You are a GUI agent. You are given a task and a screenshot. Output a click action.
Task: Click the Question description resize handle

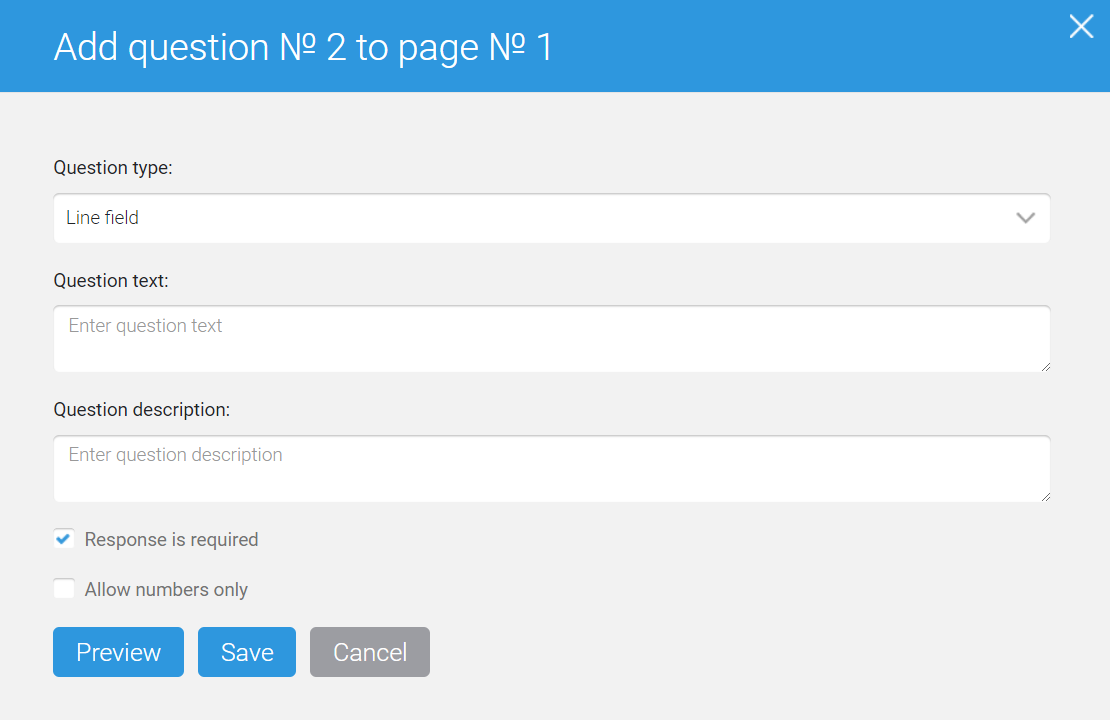point(1046,496)
